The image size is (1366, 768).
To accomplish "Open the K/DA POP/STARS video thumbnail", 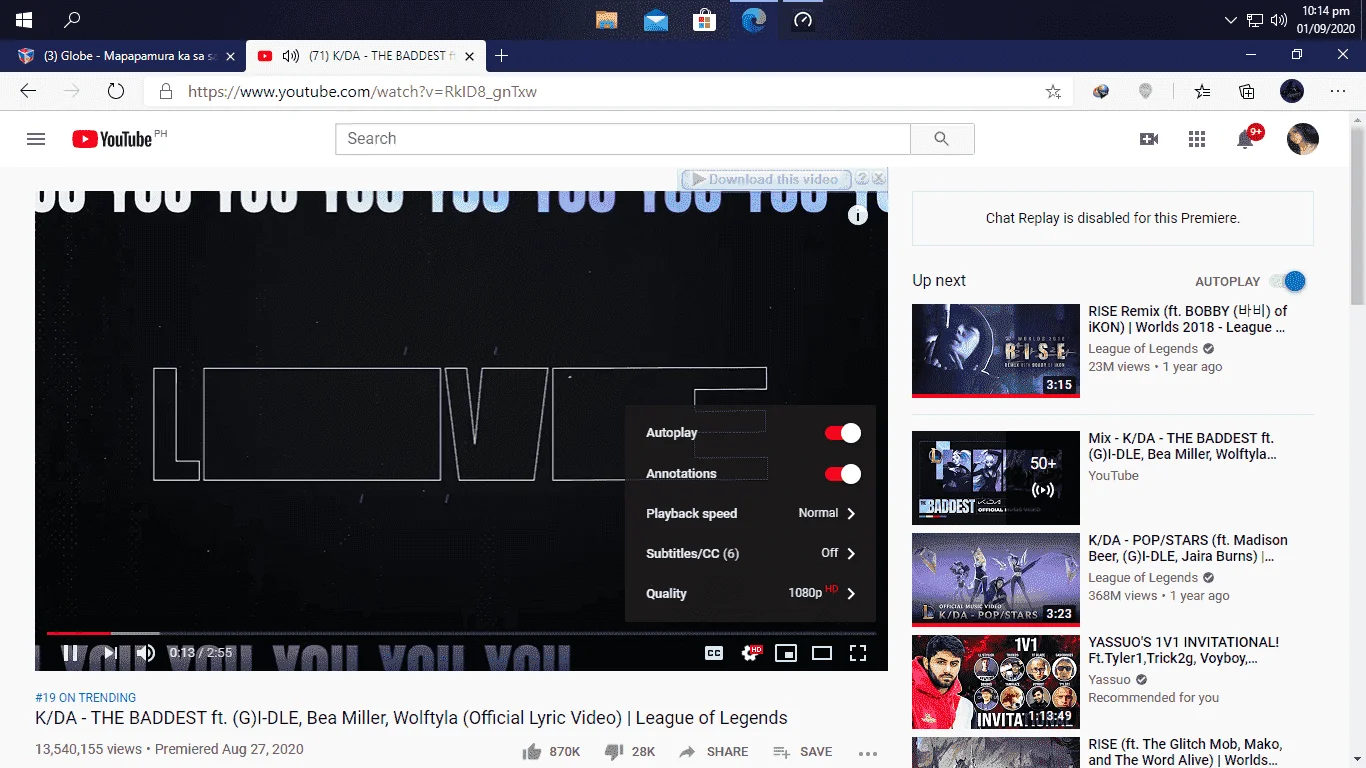I will (x=996, y=580).
